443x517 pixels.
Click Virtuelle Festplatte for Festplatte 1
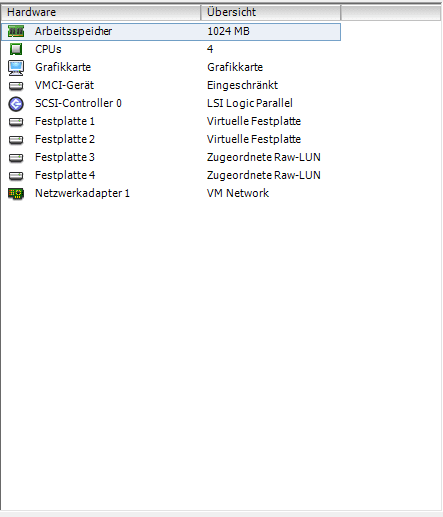[x=254, y=121]
